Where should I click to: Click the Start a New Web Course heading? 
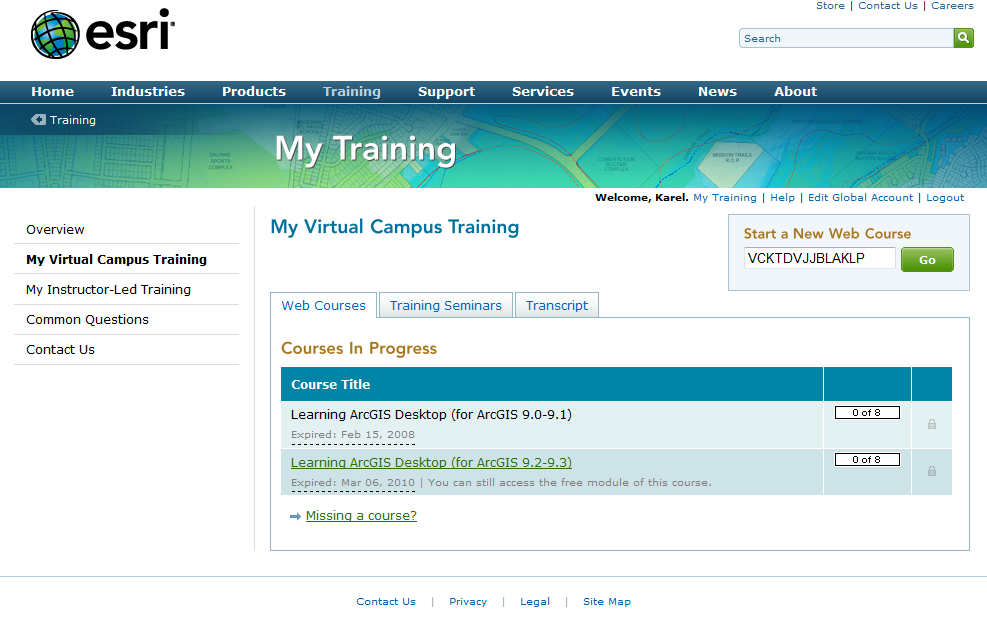click(827, 233)
